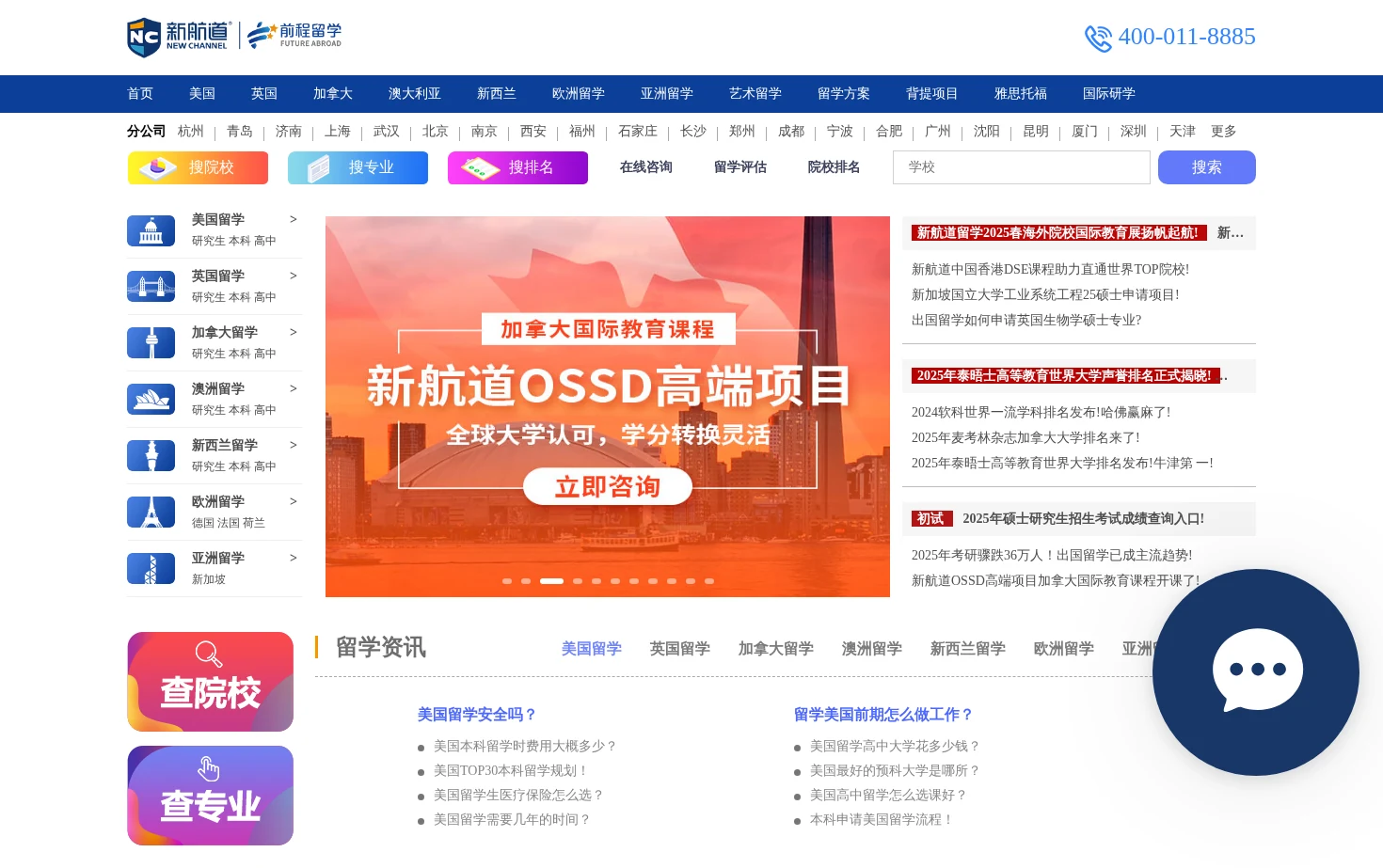Click the 英国留学 Tower Bridge icon
Viewport: 1383px width, 868px height.
pos(151,287)
